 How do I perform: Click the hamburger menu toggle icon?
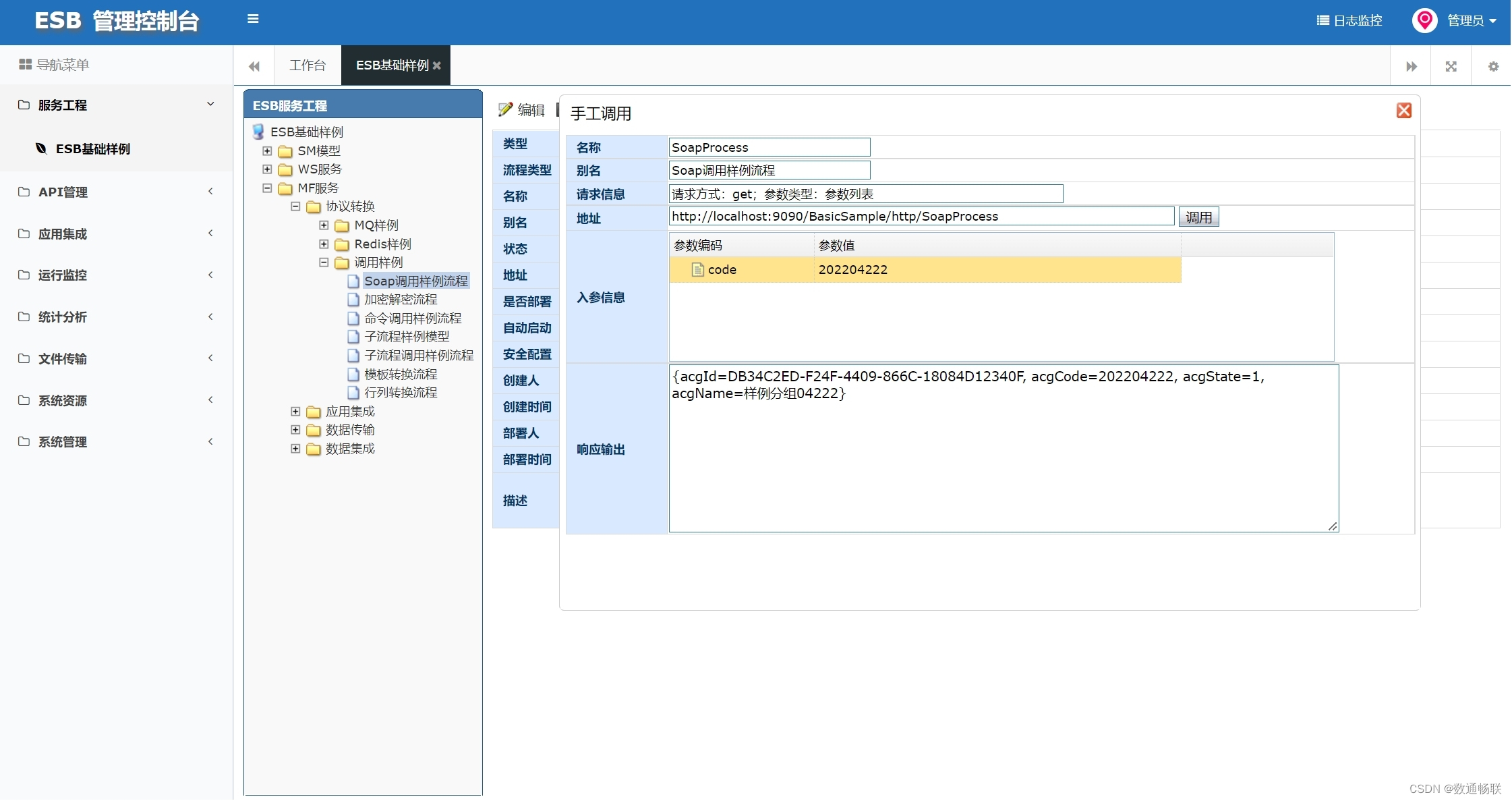253,19
